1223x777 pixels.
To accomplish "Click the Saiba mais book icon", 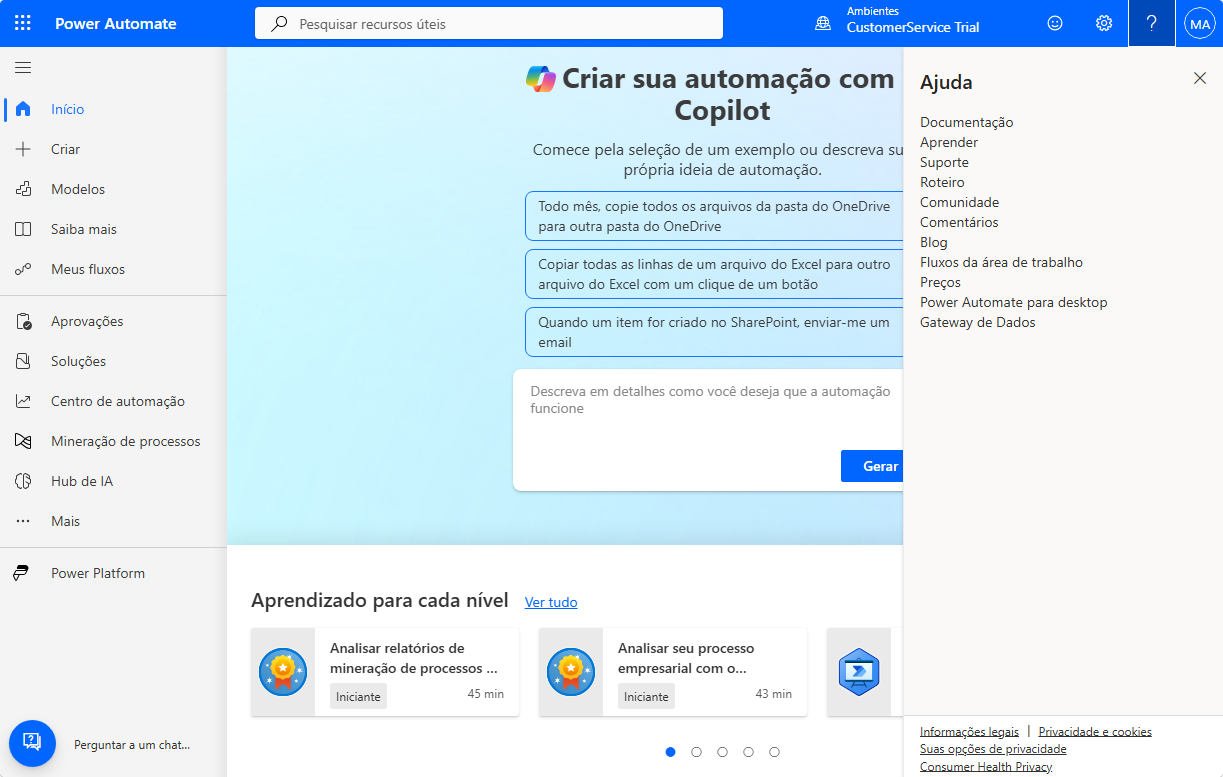I will click(23, 229).
